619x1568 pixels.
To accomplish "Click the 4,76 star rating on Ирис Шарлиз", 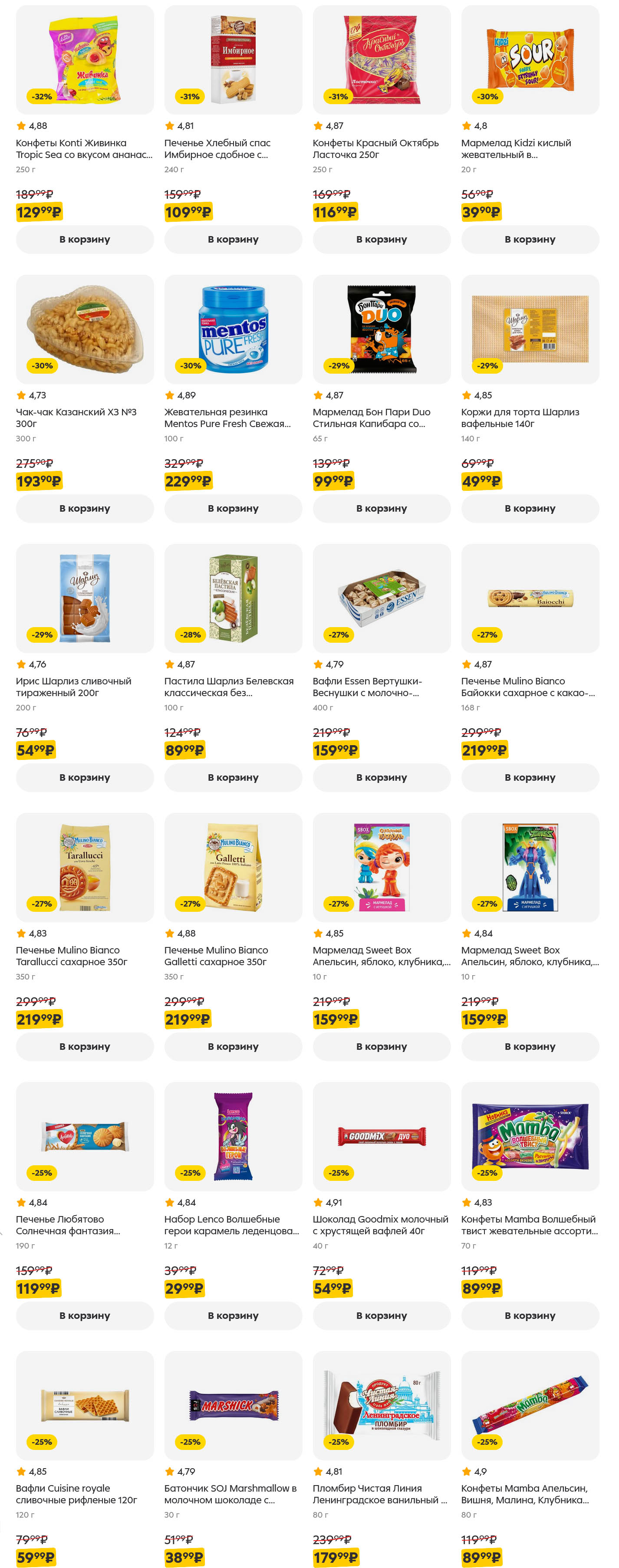I will point(32,664).
